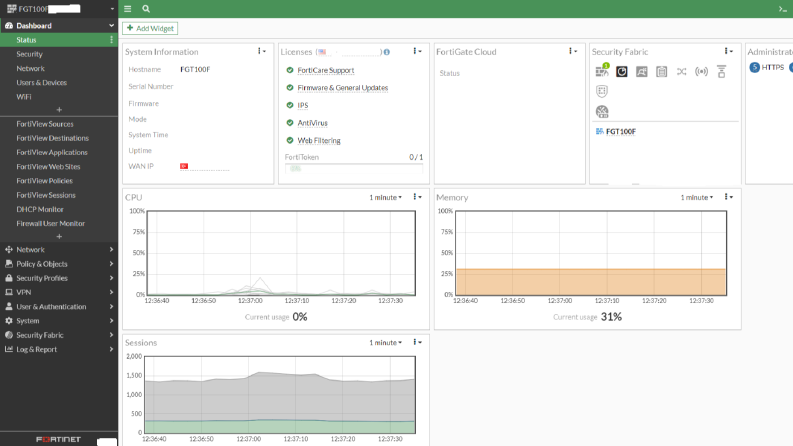The image size is (793, 446).
Task: Expand the Security Fabric sidebar menu
Action: coord(59,335)
